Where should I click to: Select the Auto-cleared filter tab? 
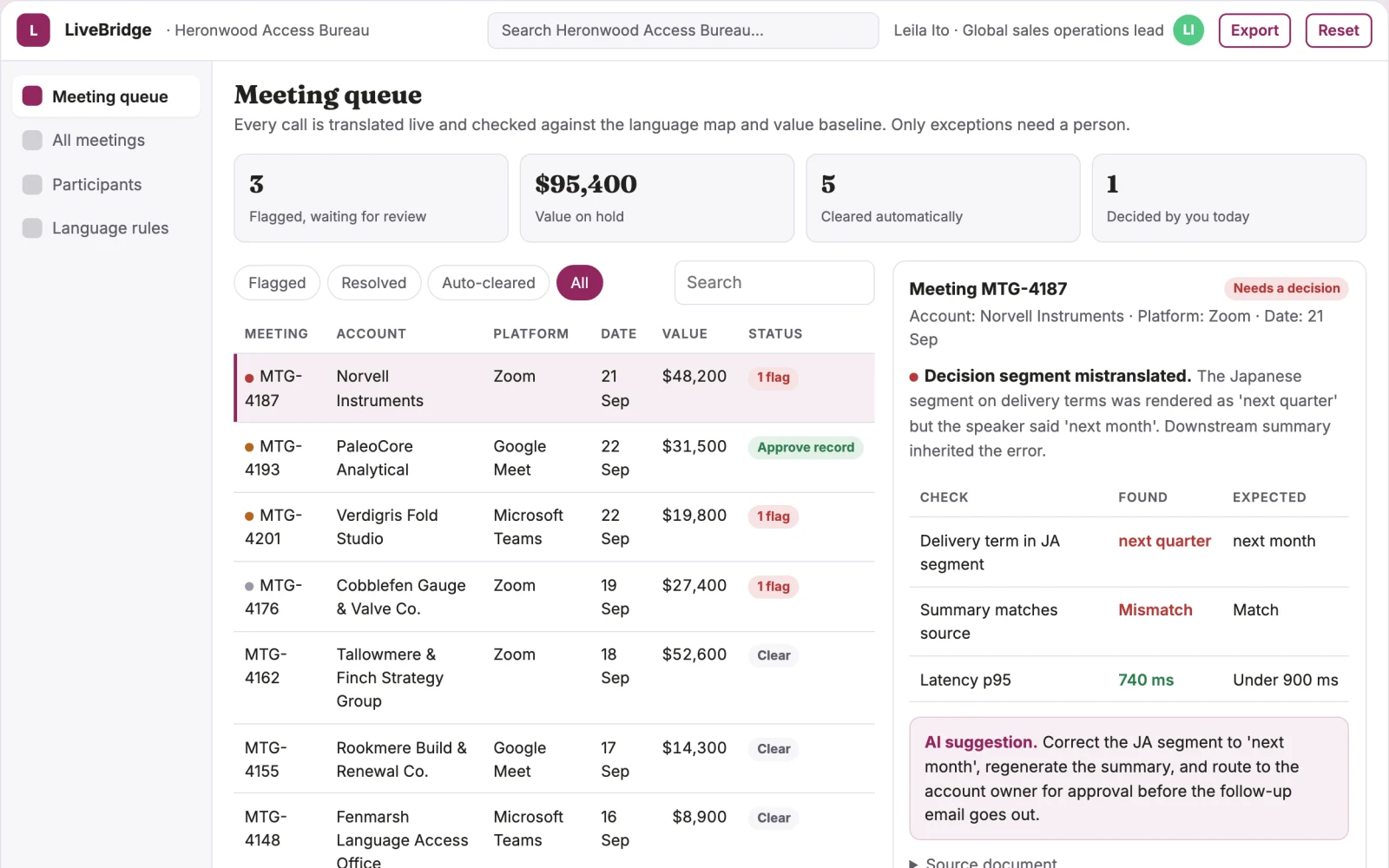489,283
